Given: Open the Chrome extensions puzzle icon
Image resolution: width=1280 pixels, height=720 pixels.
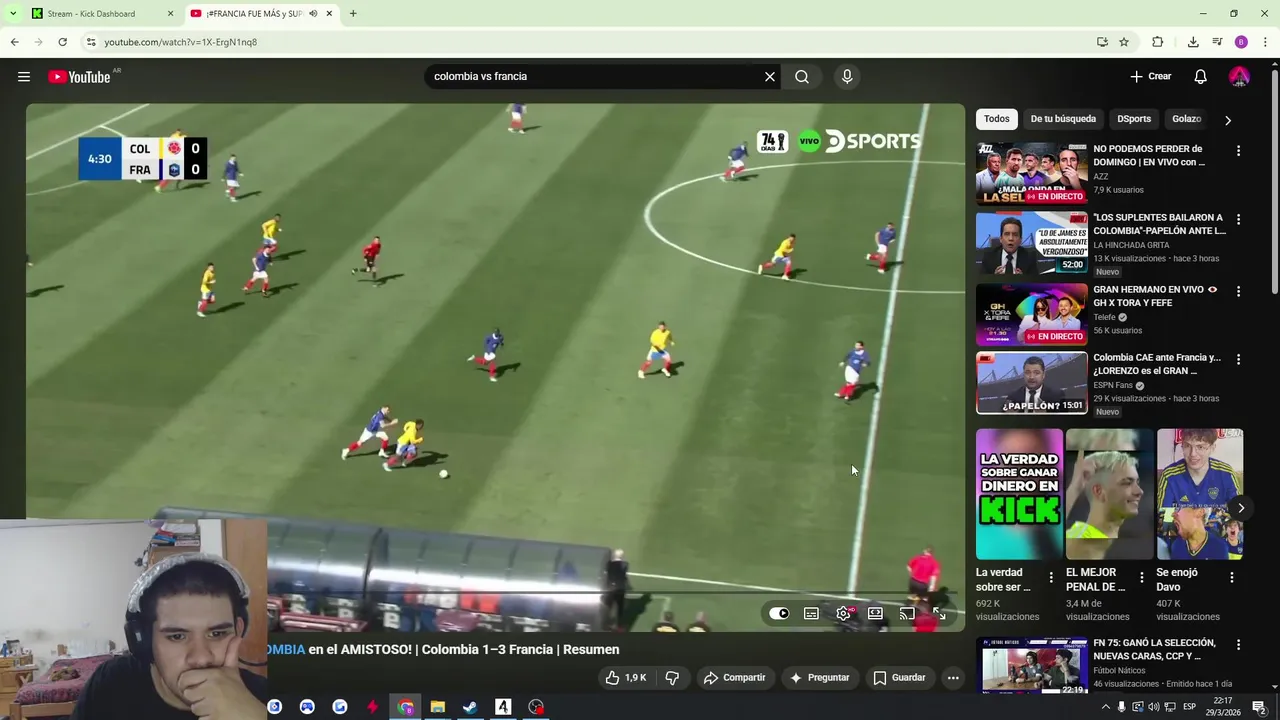Looking at the screenshot, I should point(1158,42).
